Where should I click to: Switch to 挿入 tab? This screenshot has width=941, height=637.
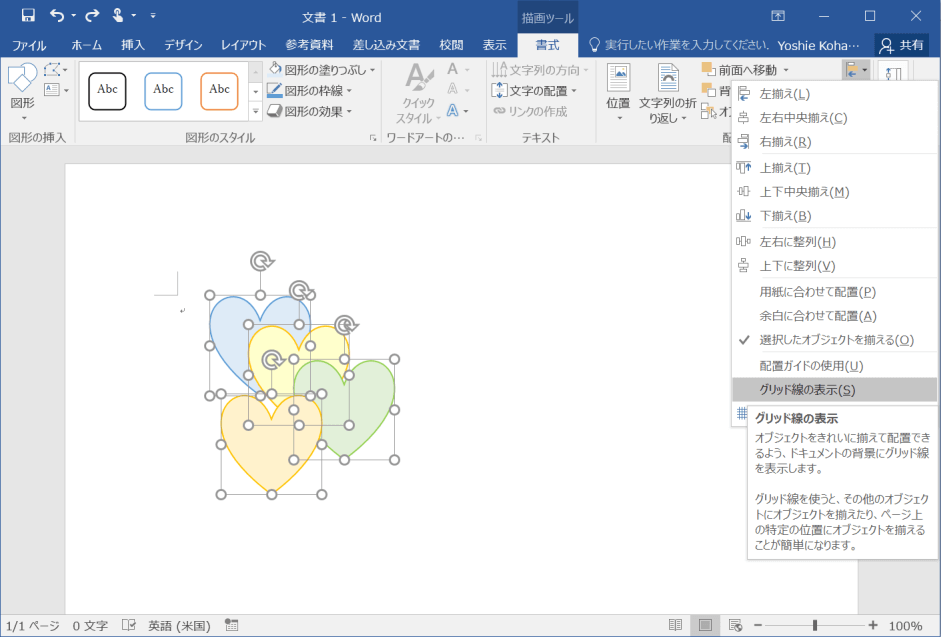coord(133,45)
